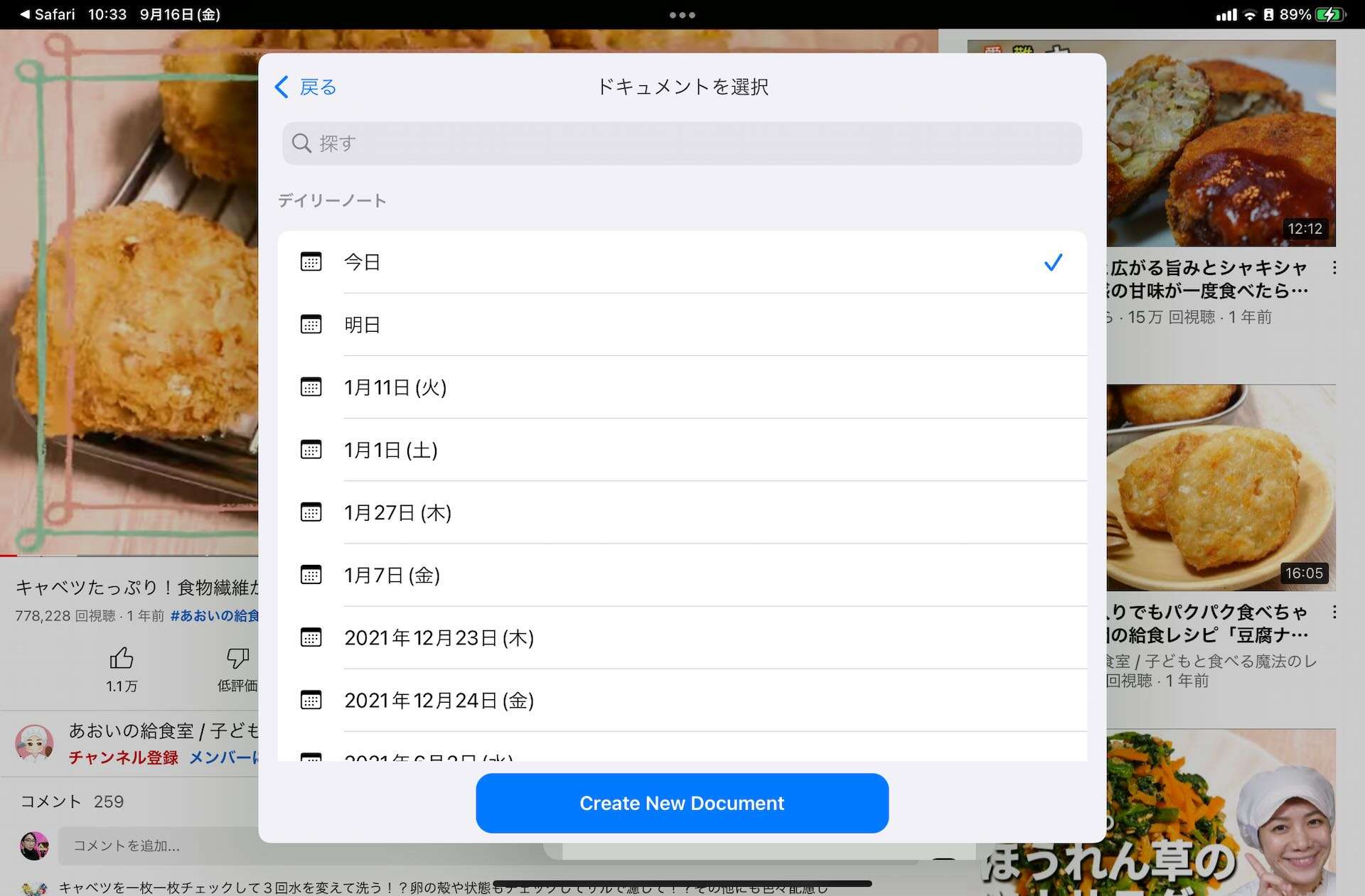Select 2021年12月24日 (金) document
The image size is (1365, 896).
point(682,700)
